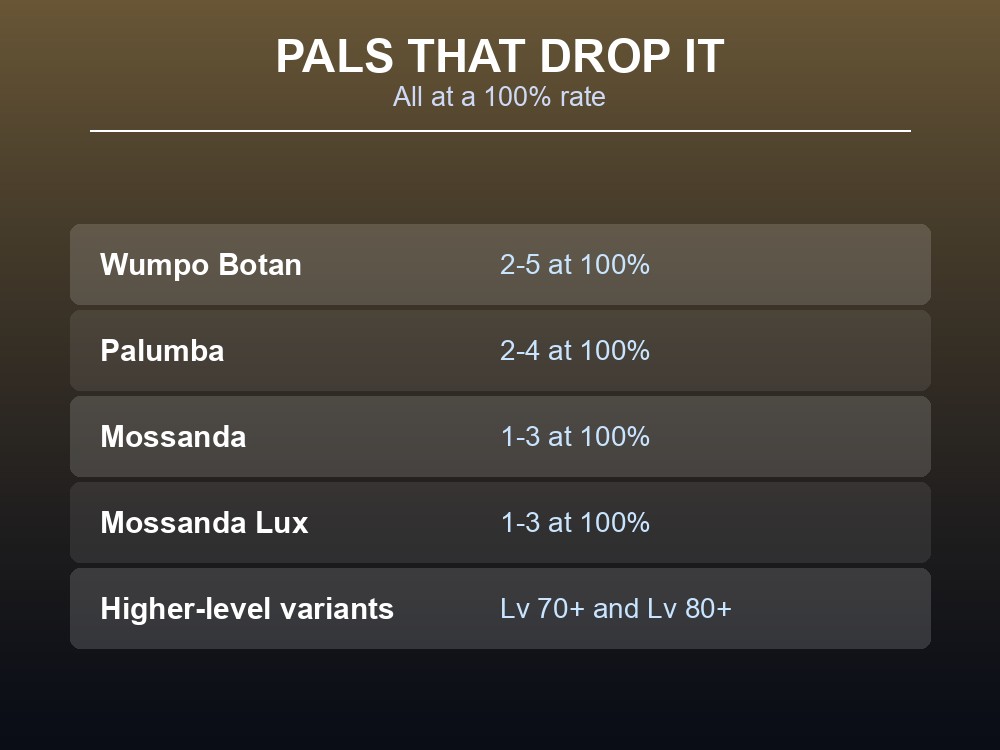Click the PALS THAT DROP IT heading
The image size is (1000, 750).
click(500, 56)
